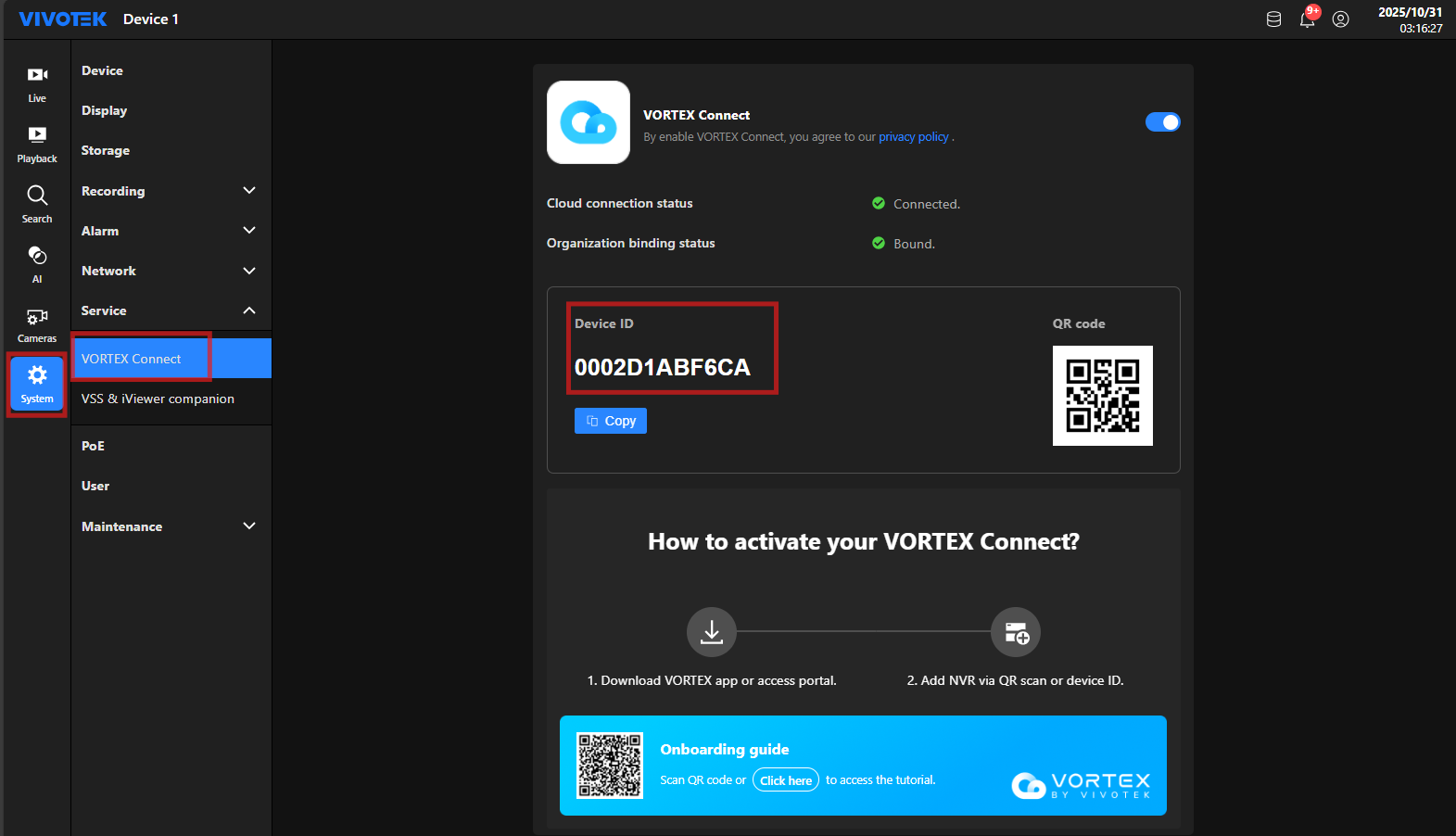
Task: Click the Add NVR step icon
Action: (x=1016, y=632)
